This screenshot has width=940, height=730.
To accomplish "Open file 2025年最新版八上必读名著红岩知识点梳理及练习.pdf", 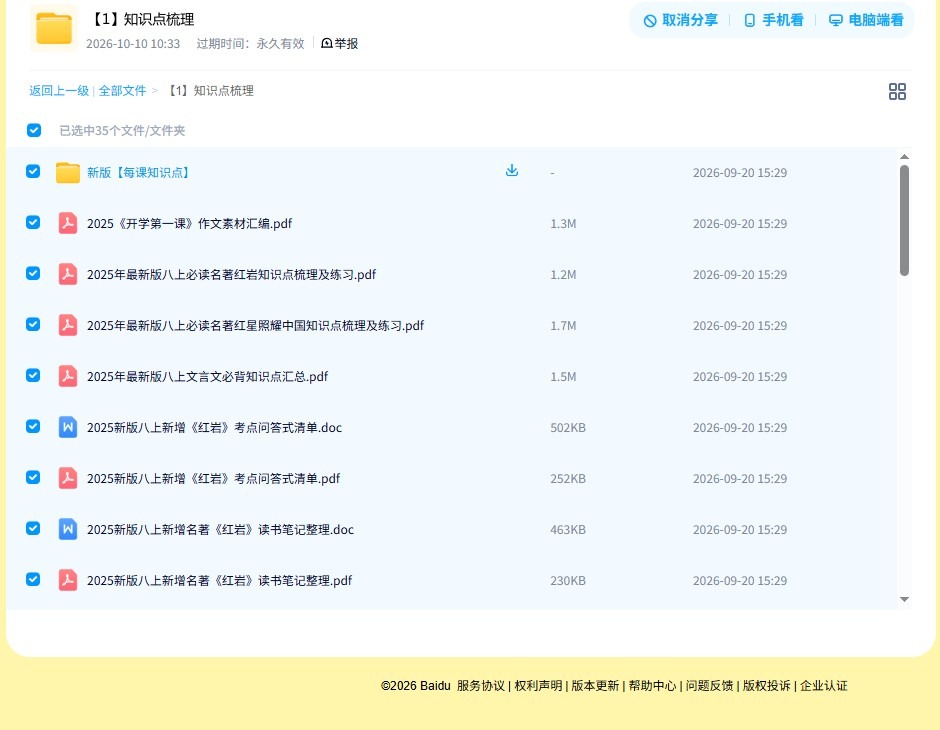I will [231, 274].
